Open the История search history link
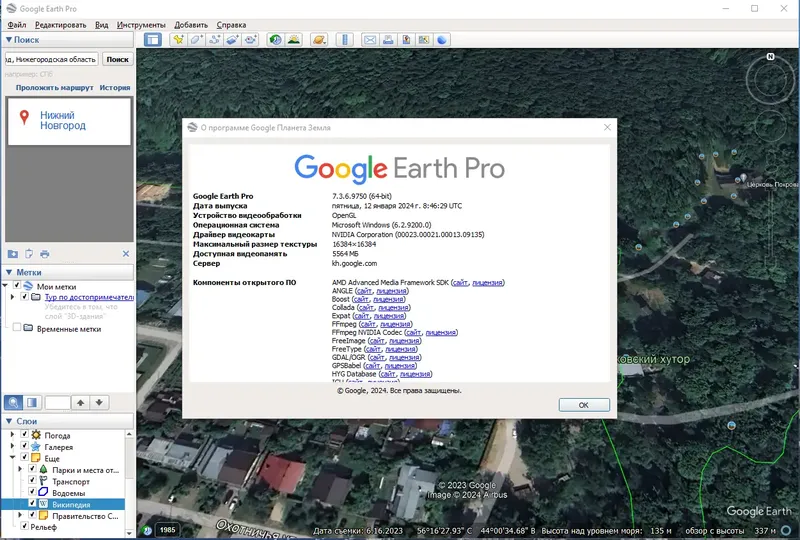This screenshot has height=540, width=800. [x=115, y=88]
